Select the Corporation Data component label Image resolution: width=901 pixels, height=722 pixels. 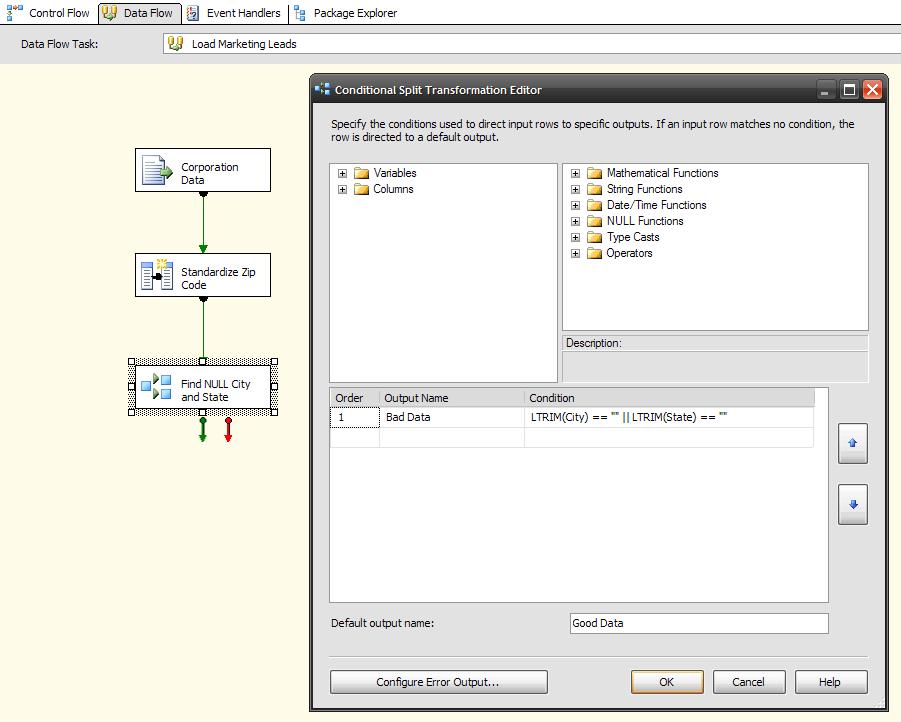(x=210, y=174)
